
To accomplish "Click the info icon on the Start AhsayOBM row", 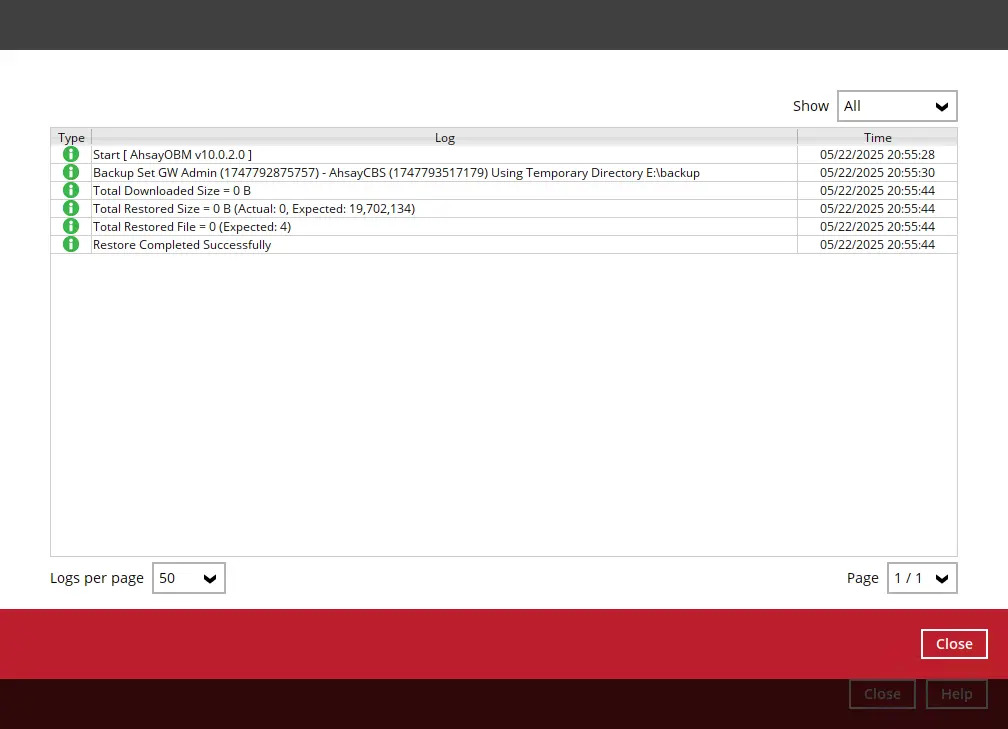I will [x=70, y=154].
